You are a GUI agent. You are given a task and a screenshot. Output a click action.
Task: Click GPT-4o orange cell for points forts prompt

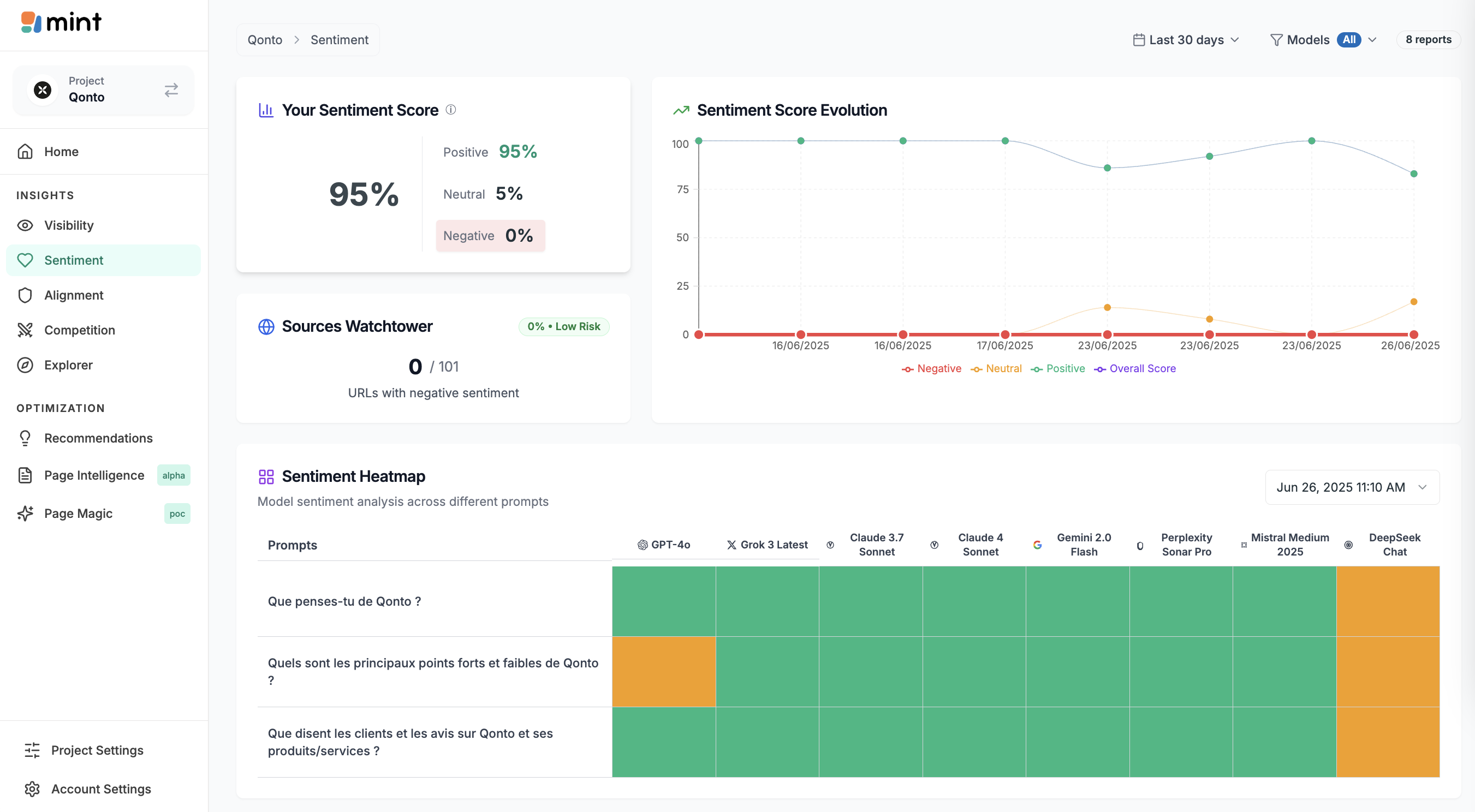(x=664, y=671)
